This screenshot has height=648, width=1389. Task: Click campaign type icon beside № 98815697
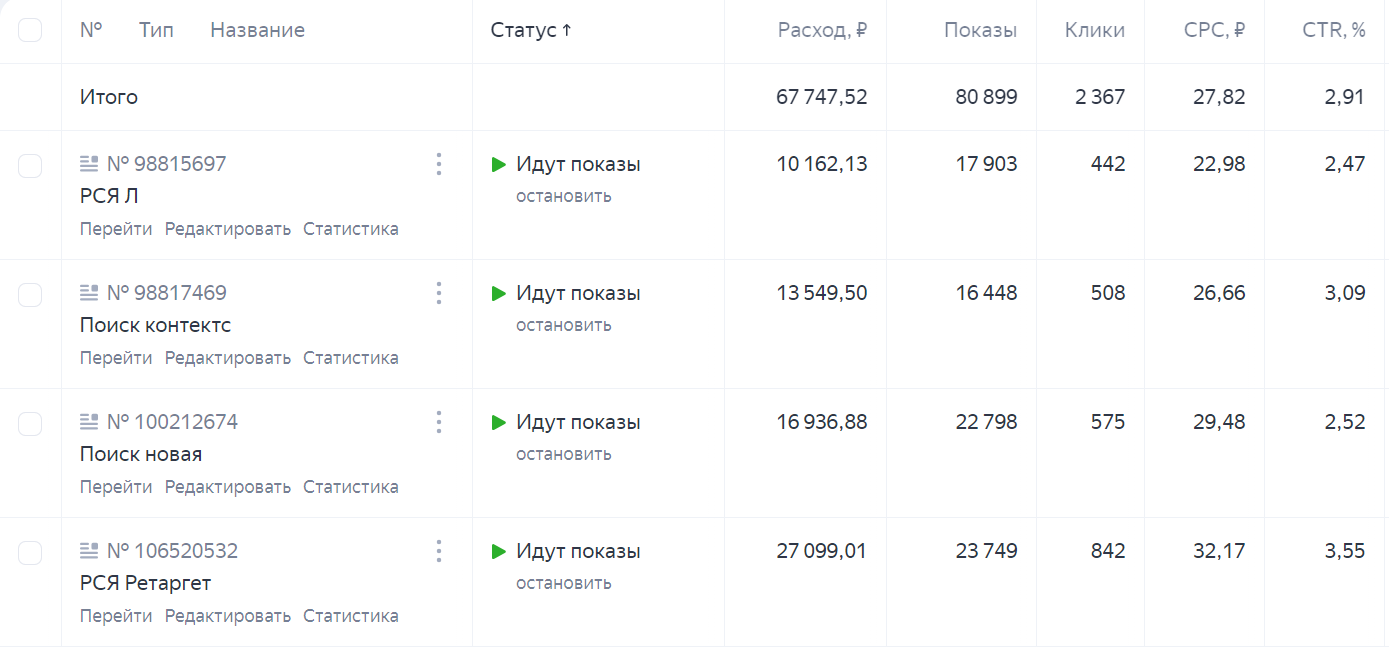pos(89,164)
